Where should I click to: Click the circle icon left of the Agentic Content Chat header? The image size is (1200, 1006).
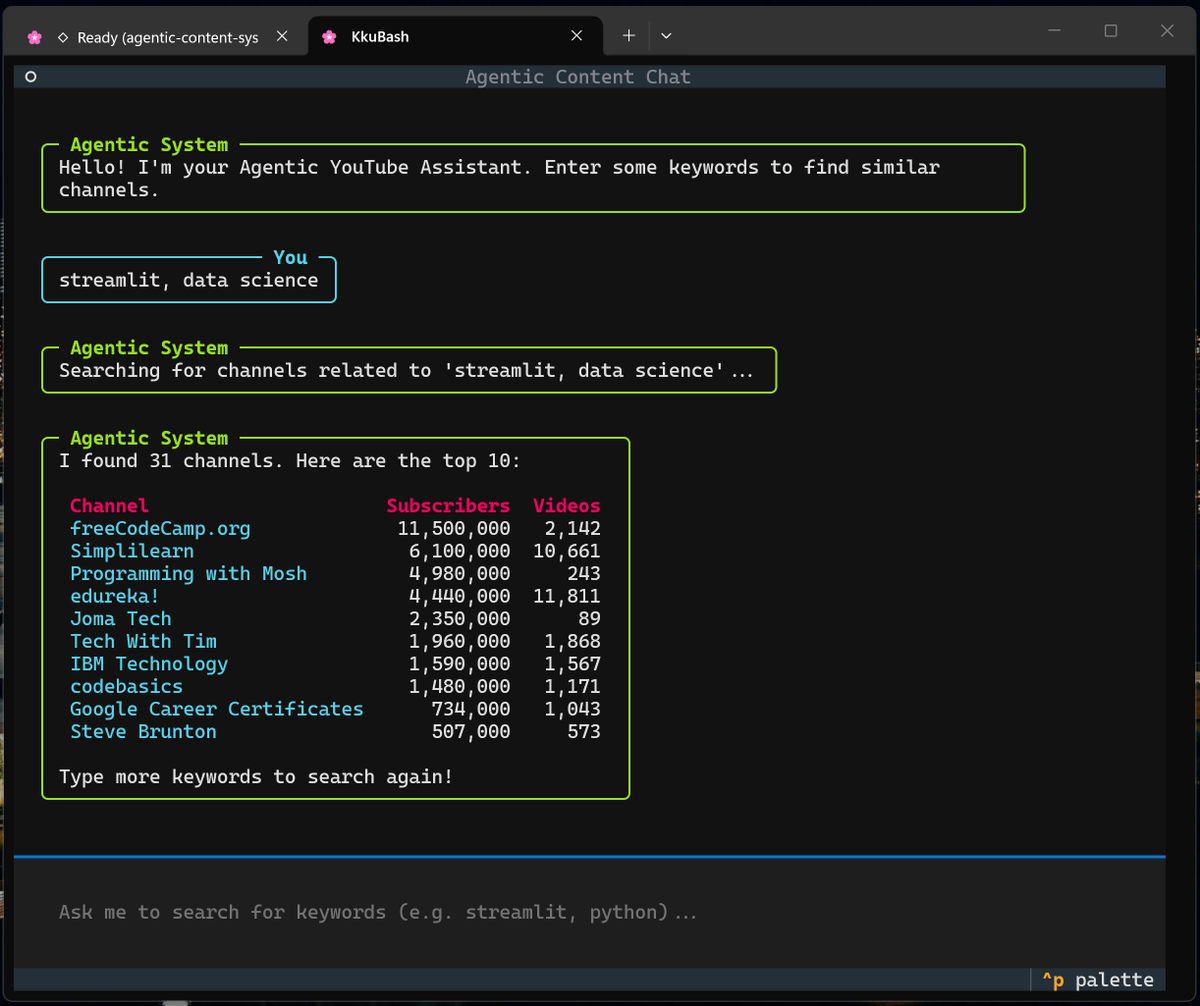point(30,77)
